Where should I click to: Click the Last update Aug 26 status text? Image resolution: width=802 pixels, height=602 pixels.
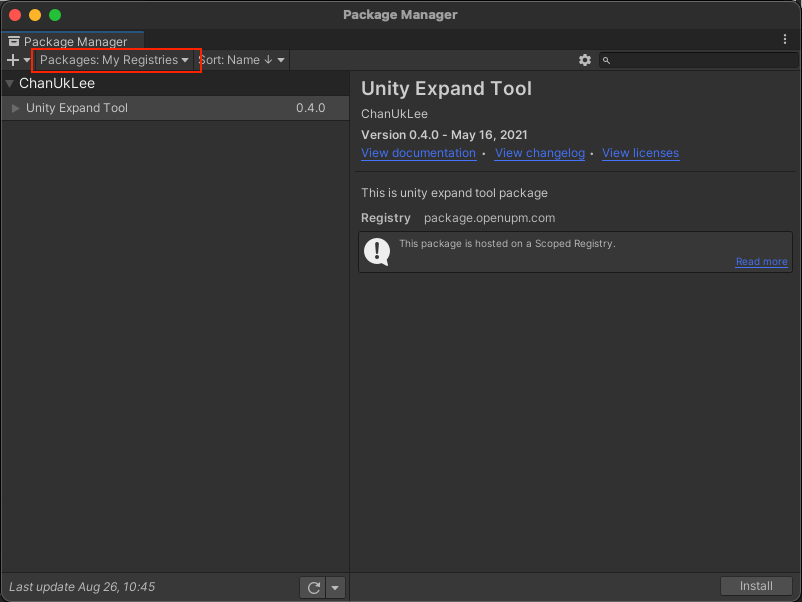pyautogui.click(x=82, y=587)
